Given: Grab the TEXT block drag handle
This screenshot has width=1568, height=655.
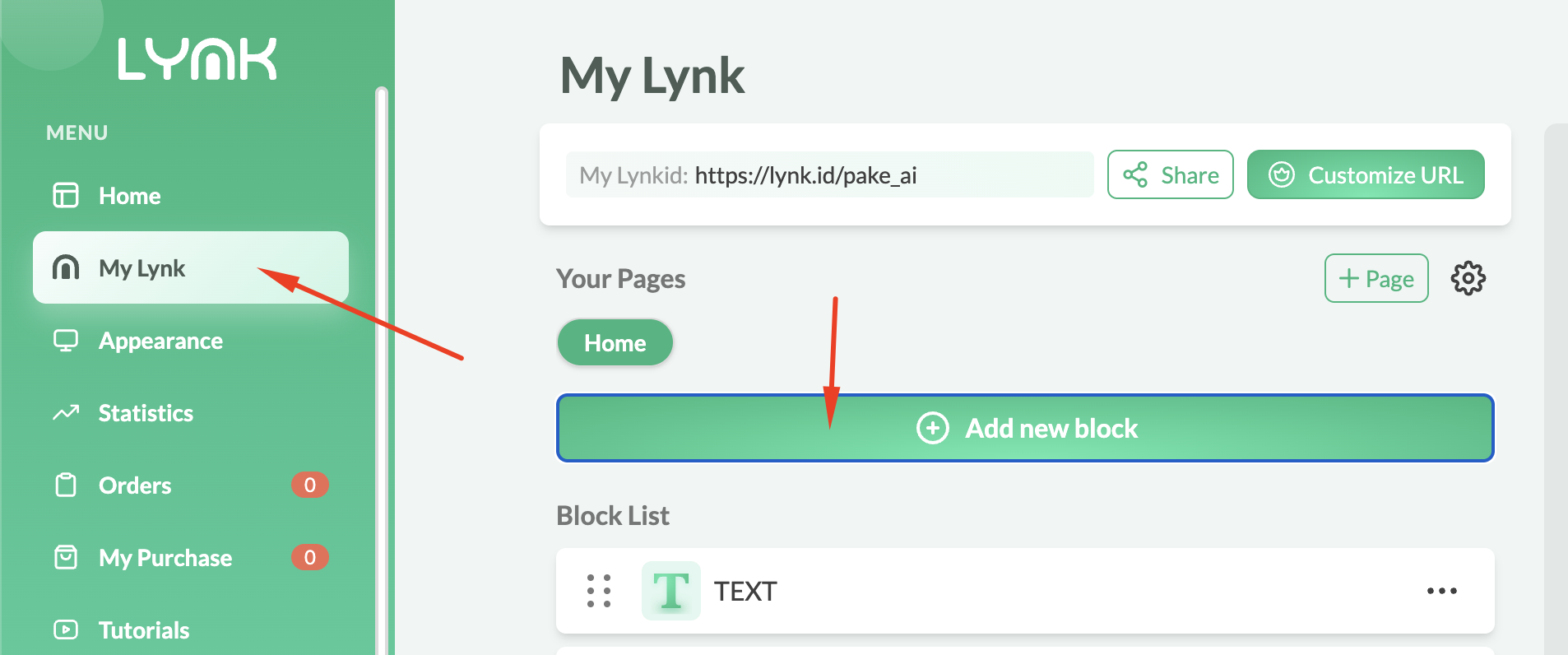Looking at the screenshot, I should click(x=599, y=591).
